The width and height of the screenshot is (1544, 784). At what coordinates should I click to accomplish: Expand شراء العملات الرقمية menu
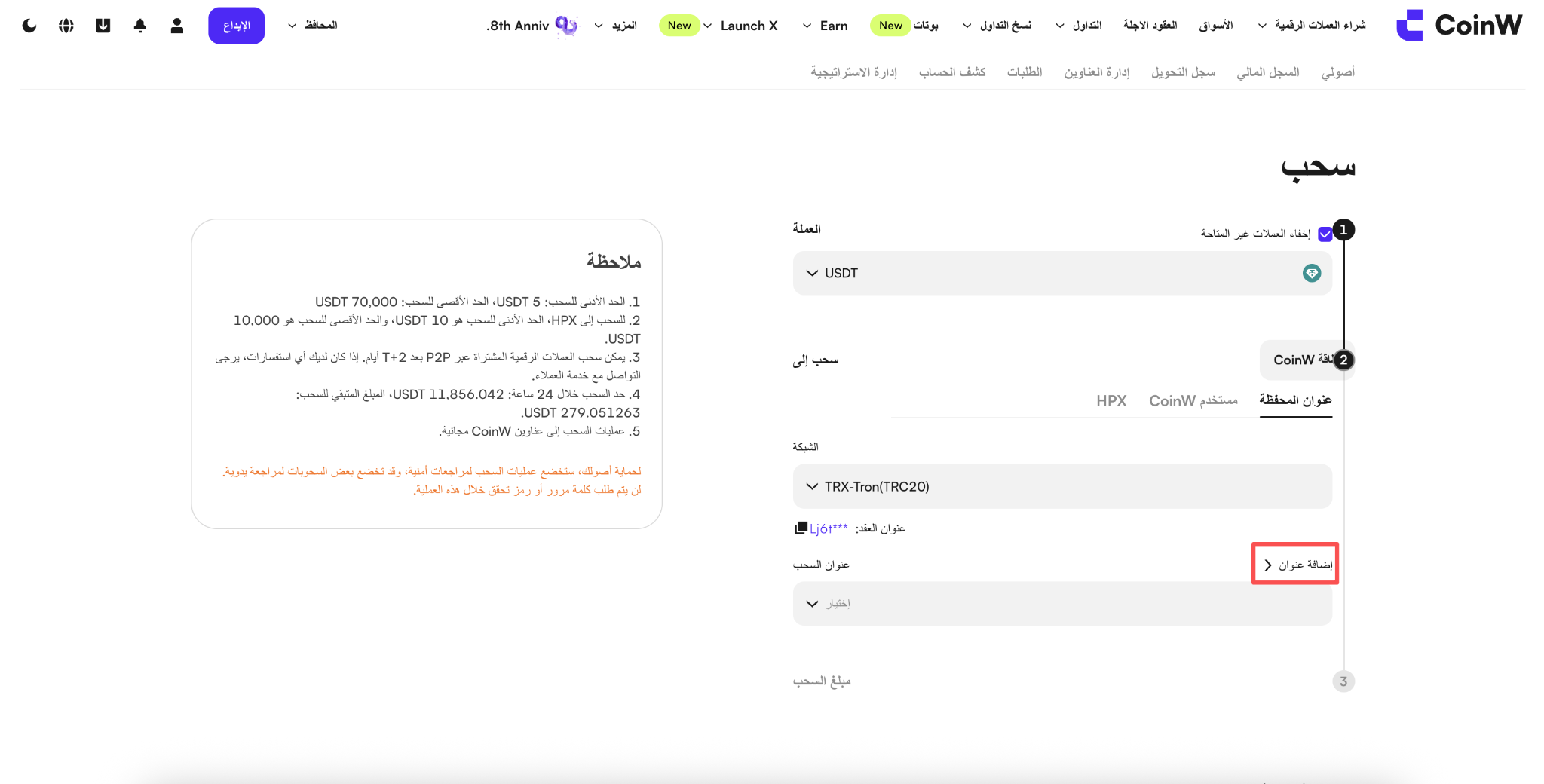point(1312,26)
